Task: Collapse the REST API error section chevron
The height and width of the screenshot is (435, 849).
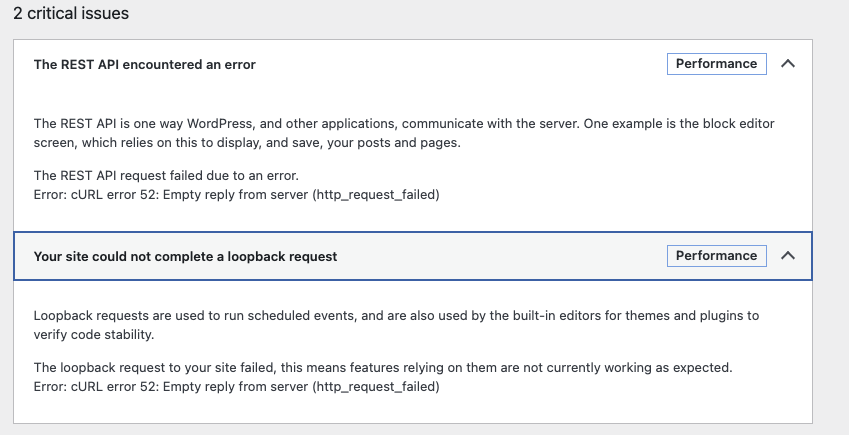Action: click(787, 64)
